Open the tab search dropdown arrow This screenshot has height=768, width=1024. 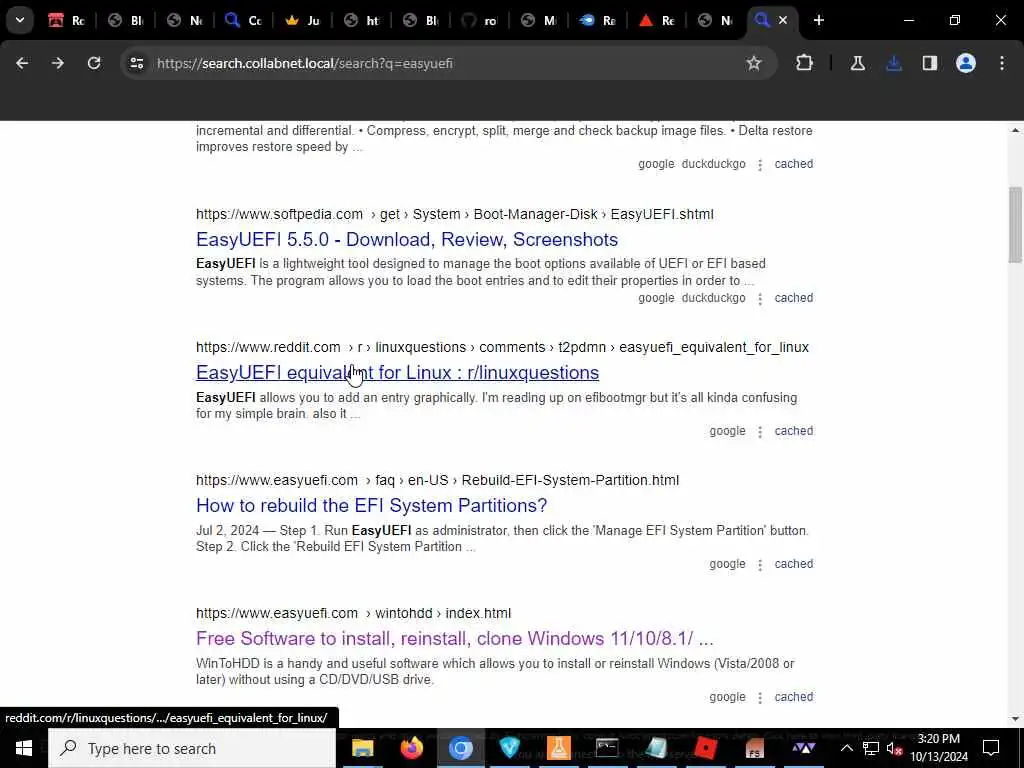click(x=20, y=20)
